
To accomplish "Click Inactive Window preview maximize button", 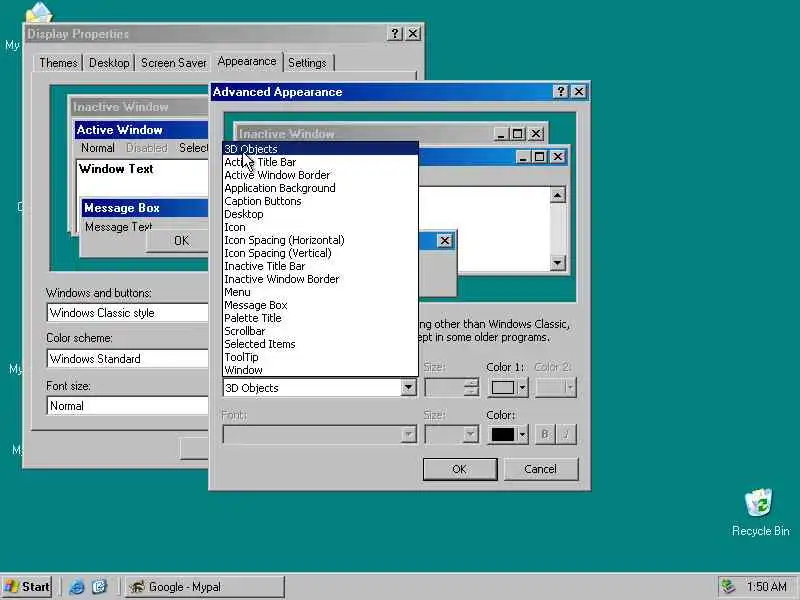I will [x=517, y=134].
